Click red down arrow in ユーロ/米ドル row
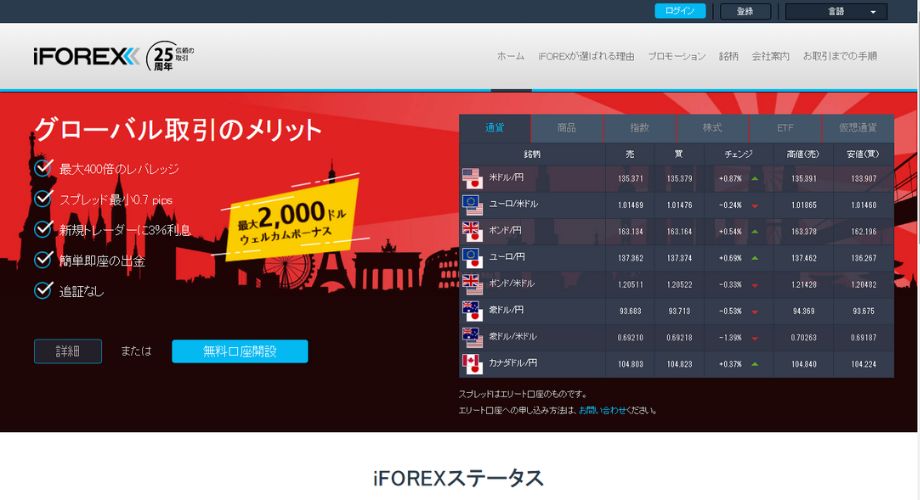The image size is (920, 500). tap(755, 205)
